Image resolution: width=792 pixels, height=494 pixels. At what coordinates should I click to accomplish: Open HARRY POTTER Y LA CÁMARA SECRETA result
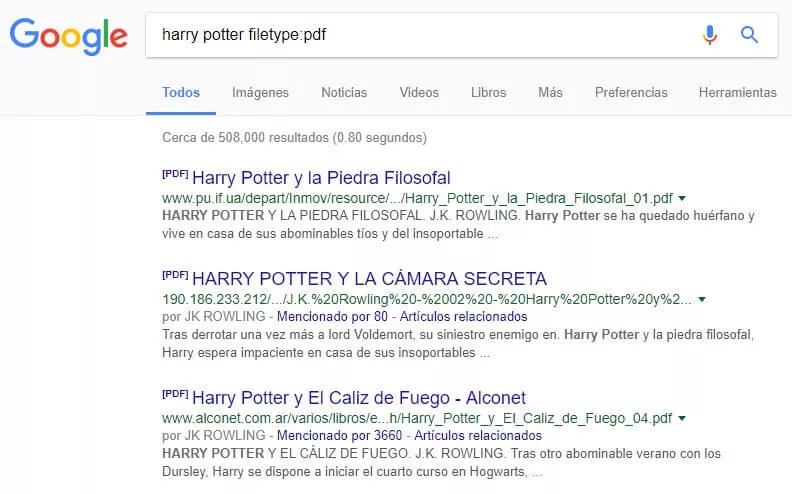tap(369, 279)
